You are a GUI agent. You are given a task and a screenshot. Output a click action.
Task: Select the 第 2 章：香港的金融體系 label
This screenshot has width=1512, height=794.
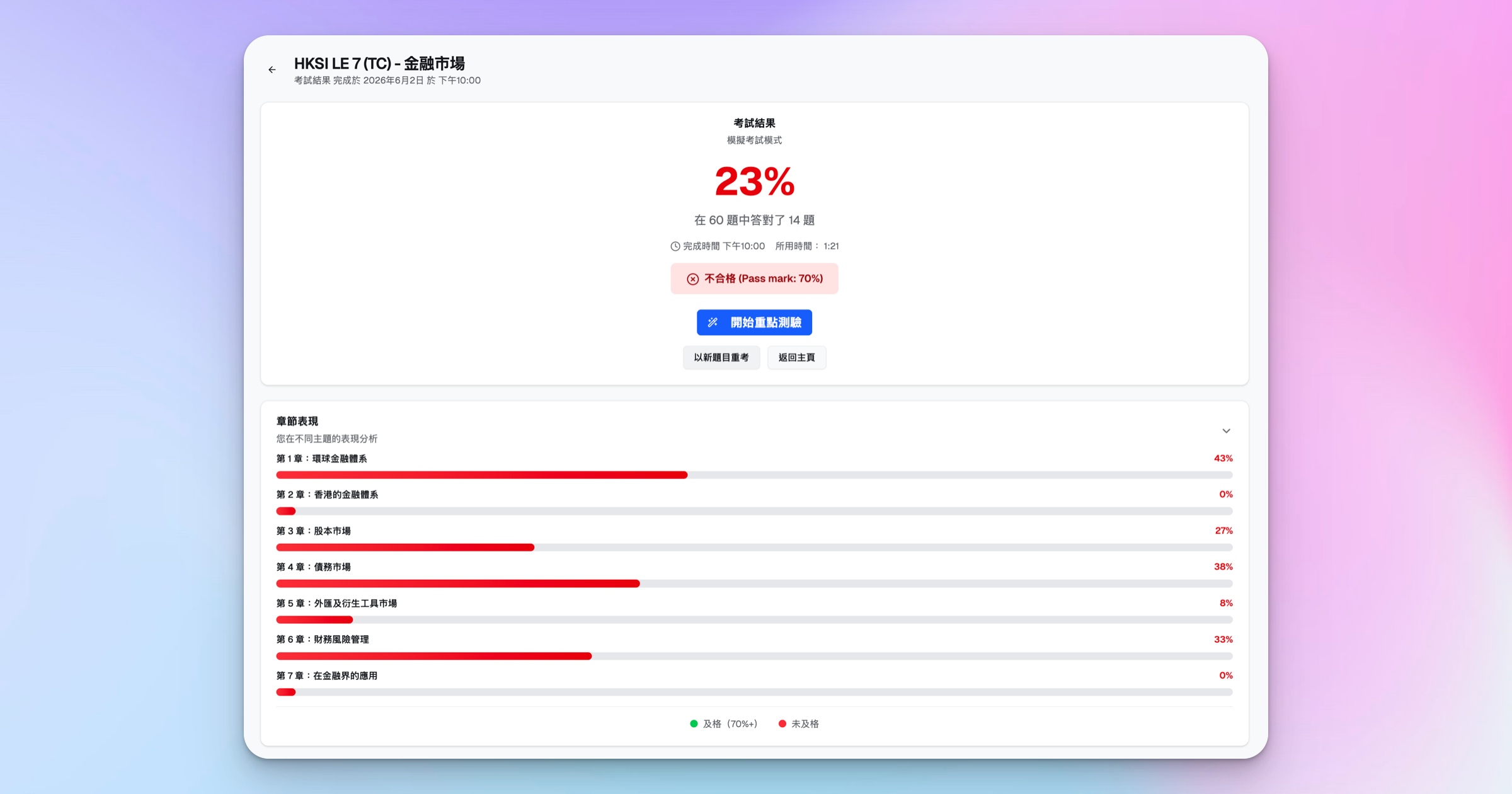point(327,495)
